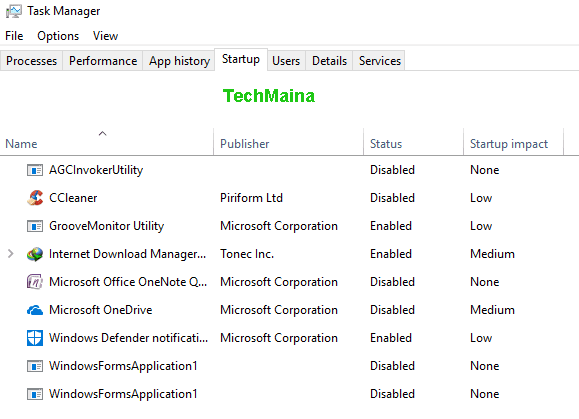
Task: Switch to the Performance tab
Action: click(x=103, y=61)
